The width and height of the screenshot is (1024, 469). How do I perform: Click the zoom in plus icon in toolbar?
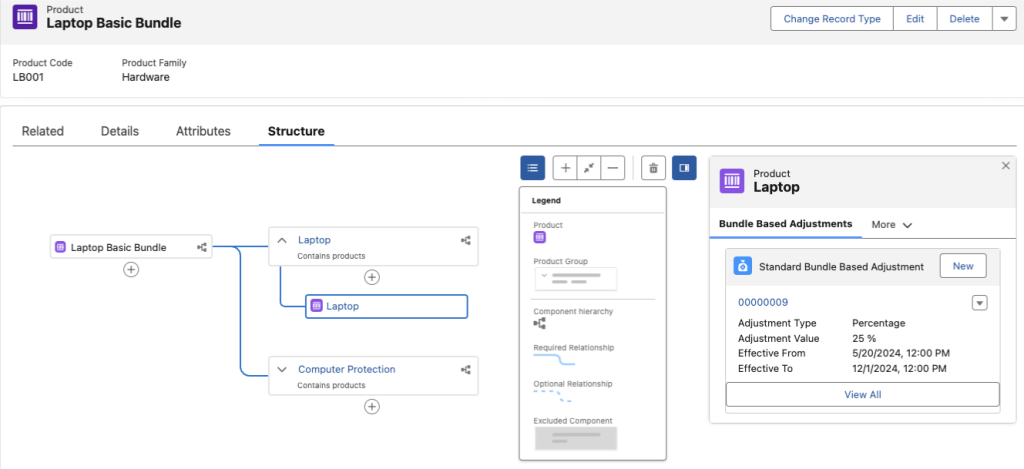tap(565, 168)
